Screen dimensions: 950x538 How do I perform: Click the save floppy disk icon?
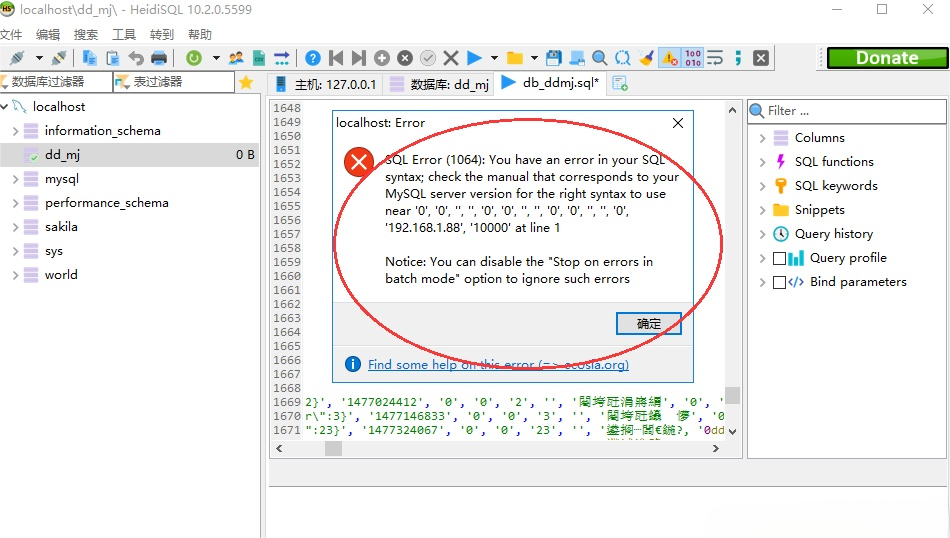coord(554,58)
